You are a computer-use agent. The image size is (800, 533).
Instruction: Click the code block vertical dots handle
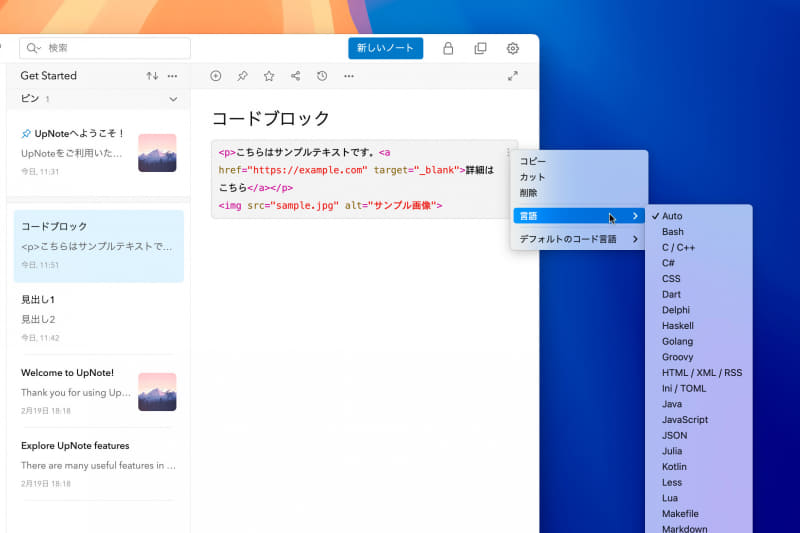click(x=508, y=152)
